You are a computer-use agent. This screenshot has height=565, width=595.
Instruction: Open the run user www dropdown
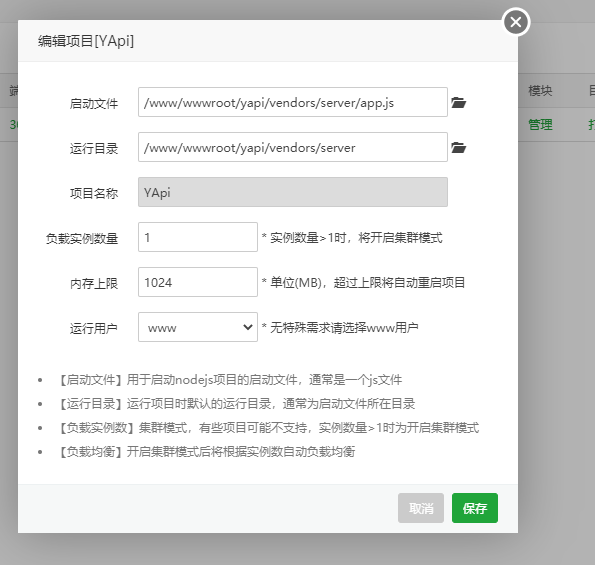pos(198,327)
